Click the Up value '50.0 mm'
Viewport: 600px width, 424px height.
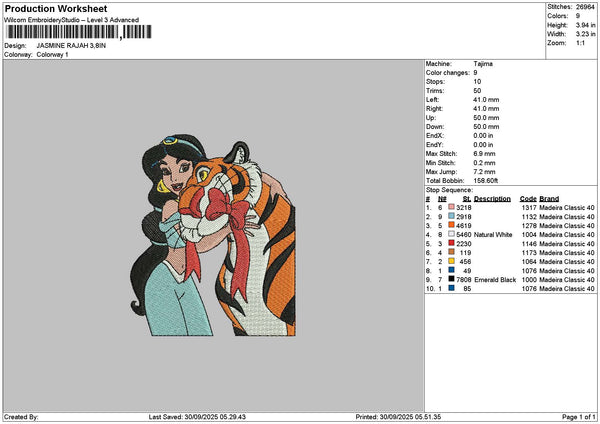(x=486, y=118)
